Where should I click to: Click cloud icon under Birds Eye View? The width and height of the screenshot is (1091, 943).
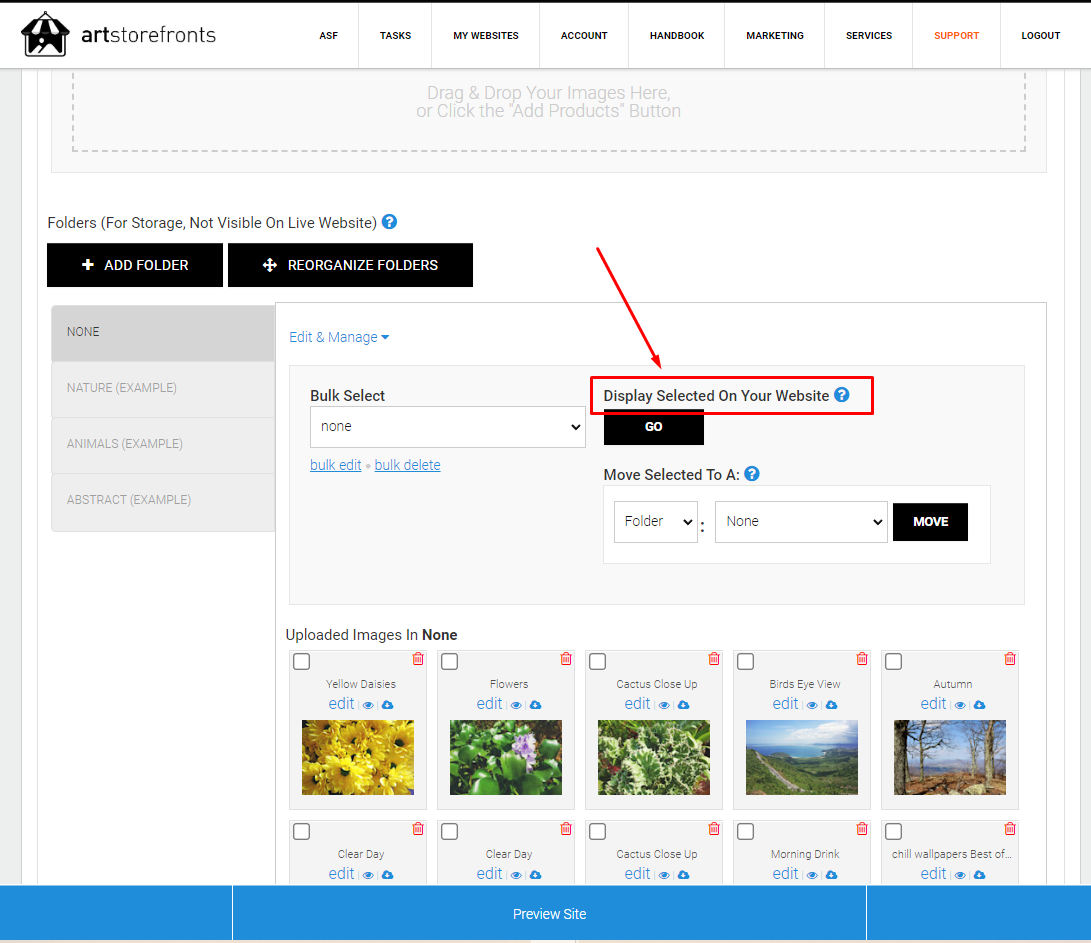tap(831, 705)
